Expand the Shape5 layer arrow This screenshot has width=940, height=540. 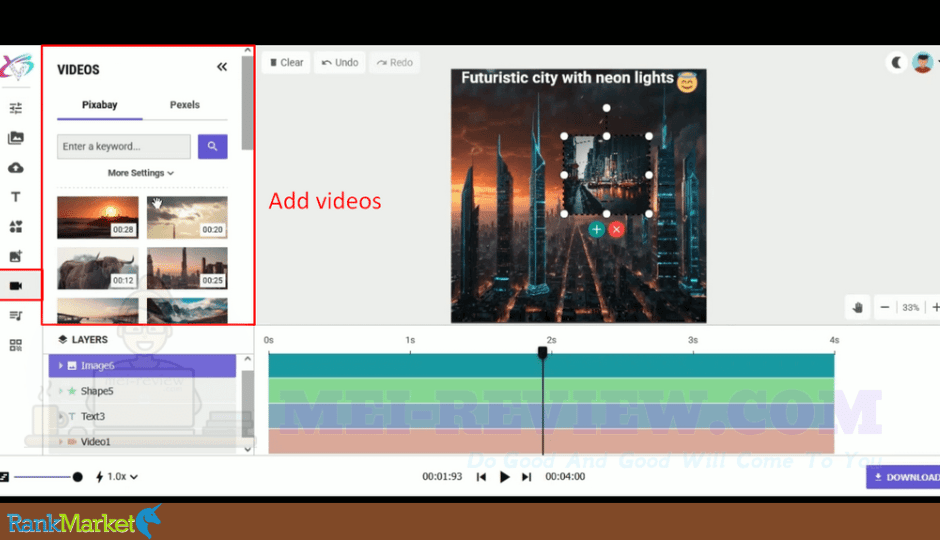click(60, 391)
